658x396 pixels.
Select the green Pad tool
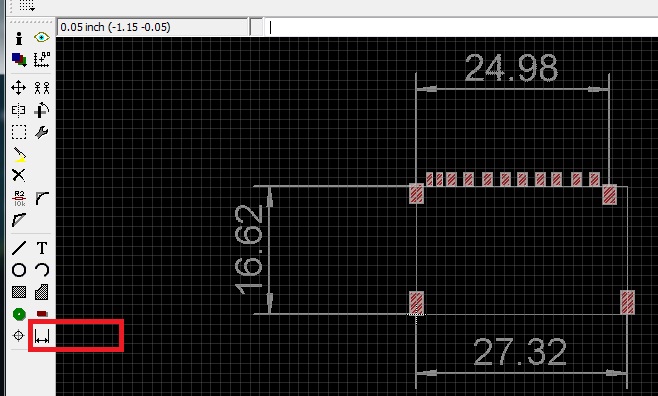pyautogui.click(x=19, y=314)
